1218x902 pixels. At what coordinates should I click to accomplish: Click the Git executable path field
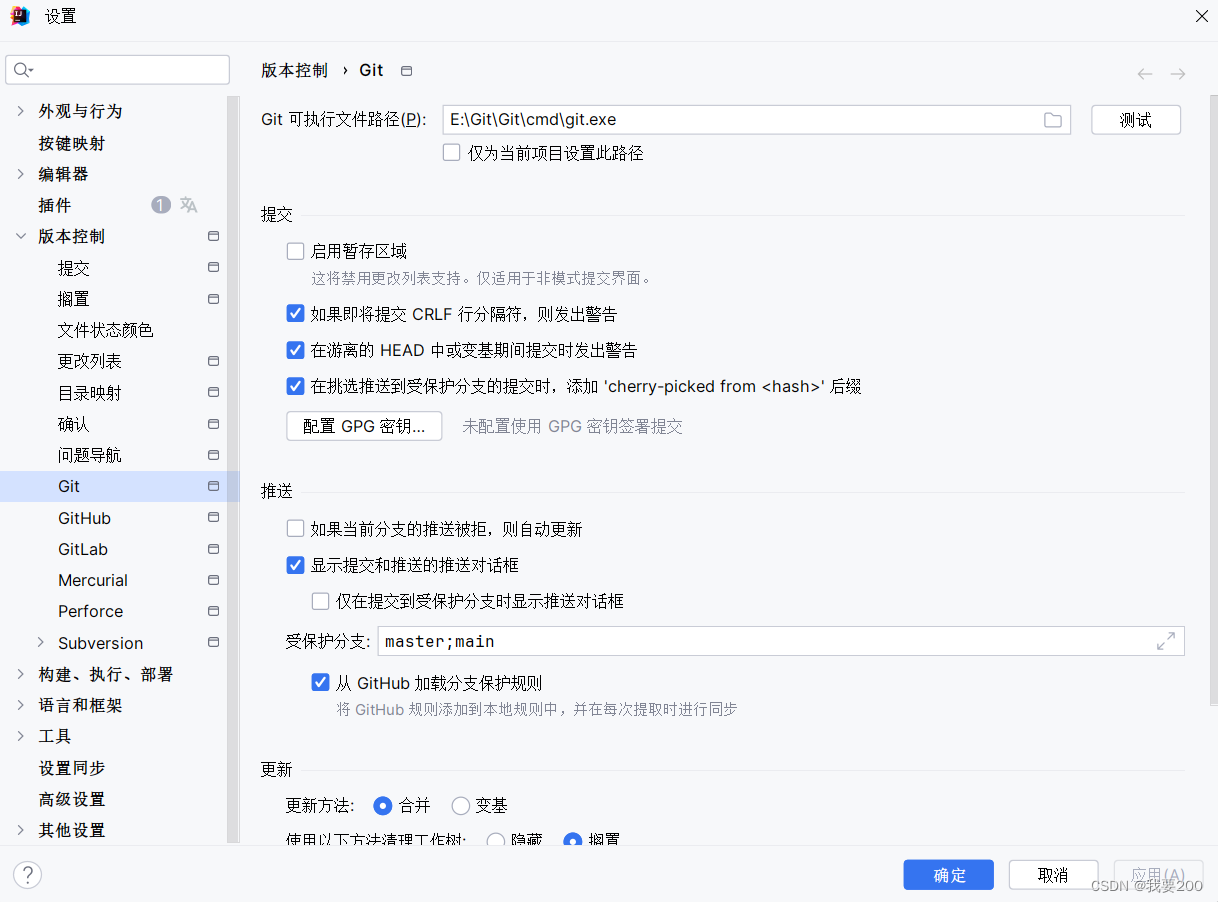click(x=756, y=120)
